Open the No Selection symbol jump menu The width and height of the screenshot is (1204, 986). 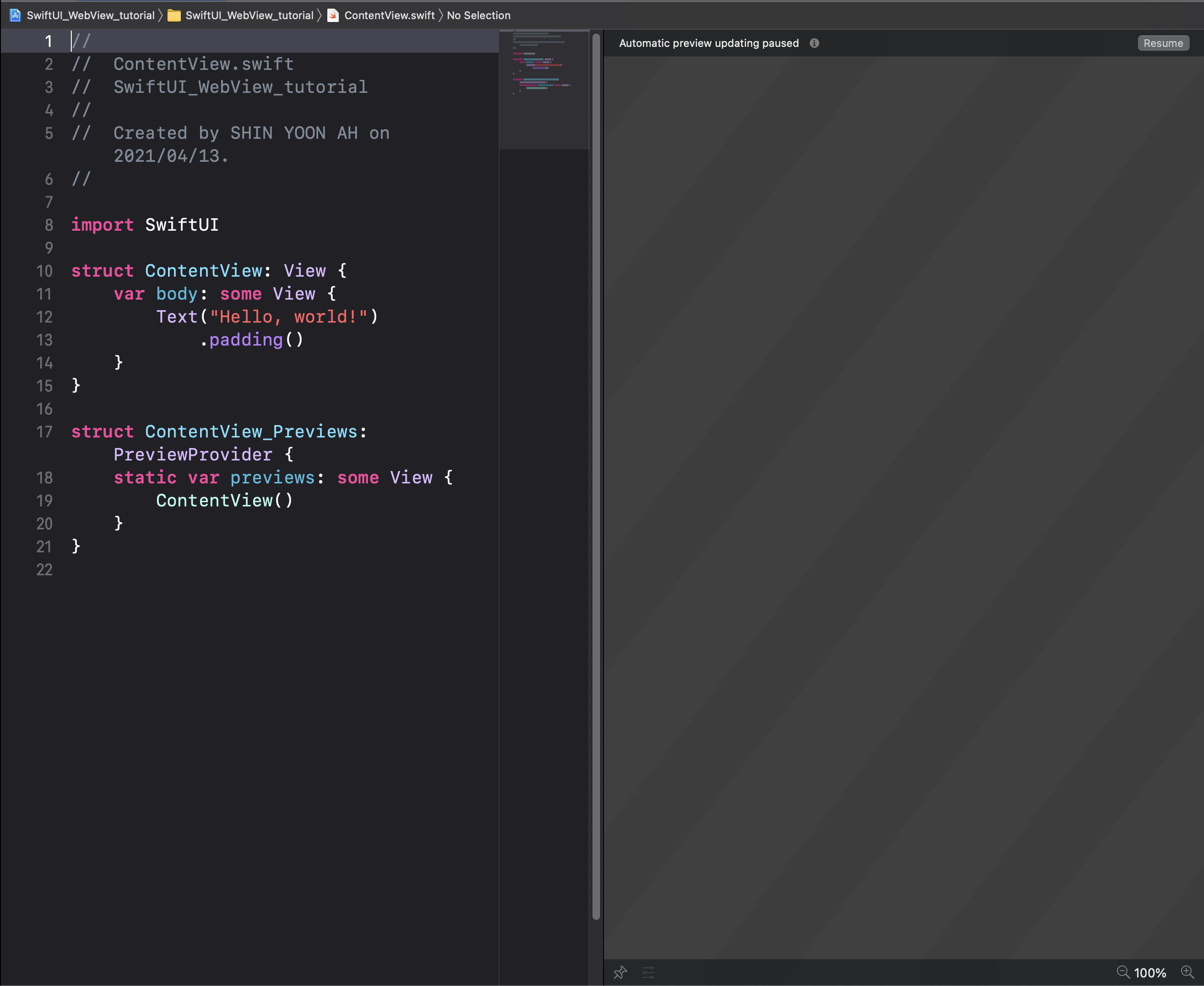click(478, 15)
